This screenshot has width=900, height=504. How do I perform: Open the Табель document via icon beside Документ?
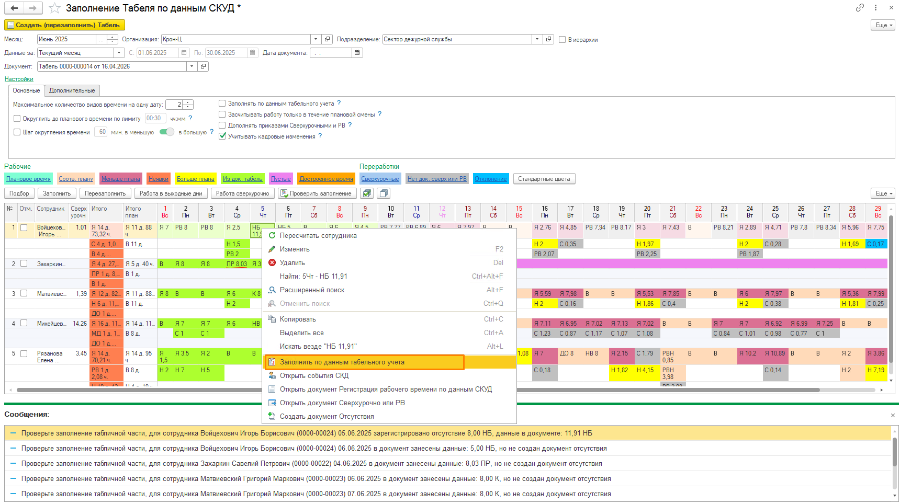203,67
